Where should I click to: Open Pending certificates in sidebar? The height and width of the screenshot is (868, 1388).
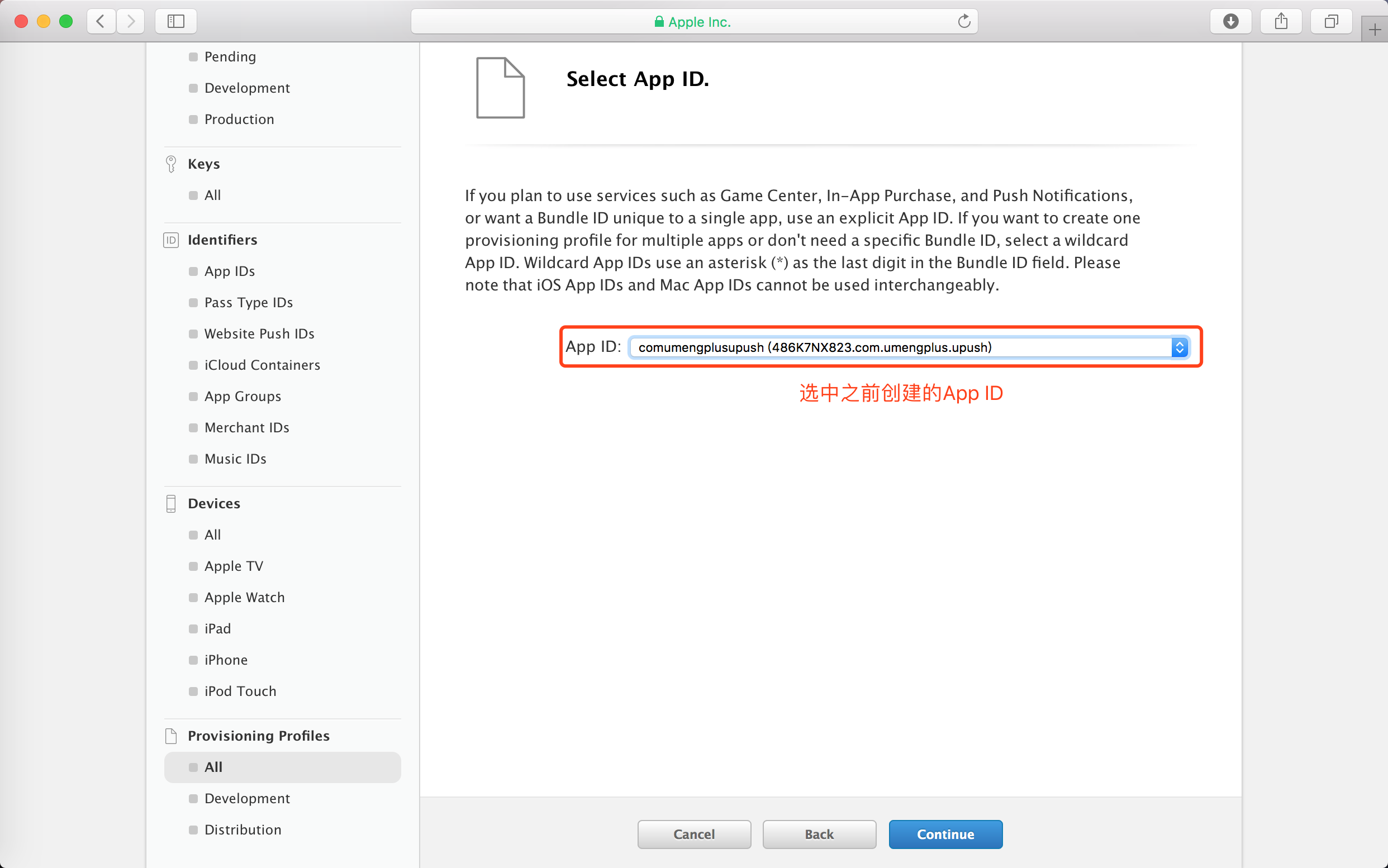coord(230,57)
